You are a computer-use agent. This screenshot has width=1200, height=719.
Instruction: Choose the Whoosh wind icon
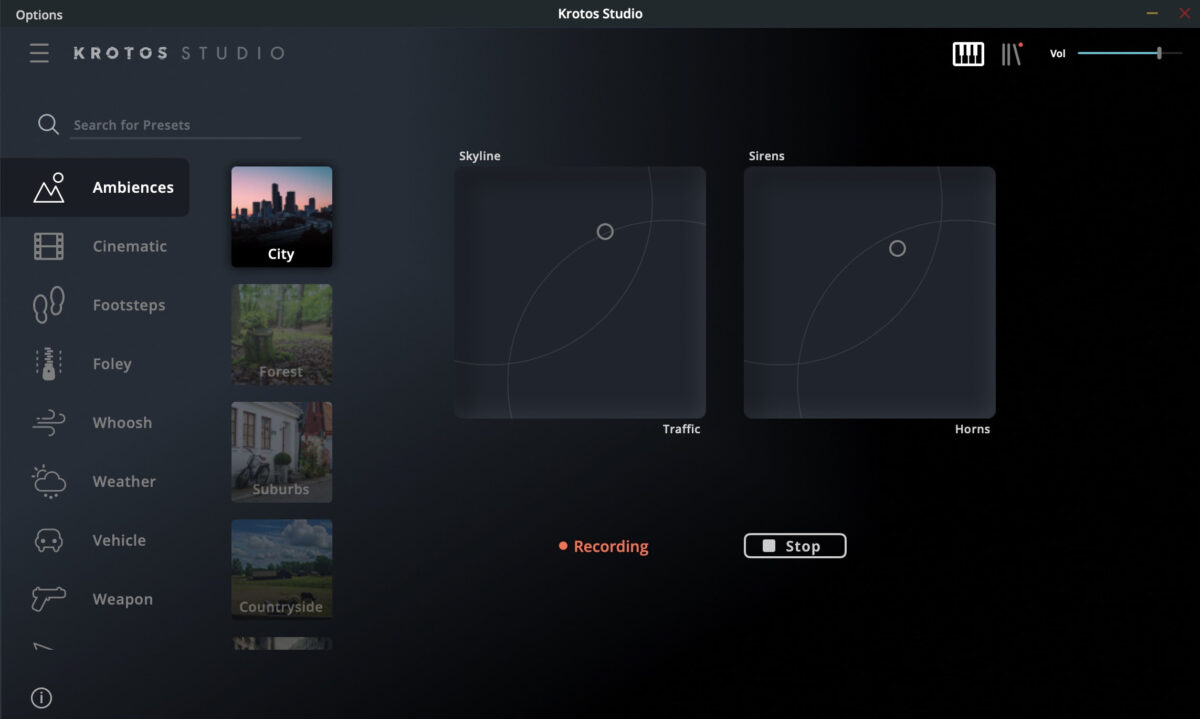click(48, 423)
